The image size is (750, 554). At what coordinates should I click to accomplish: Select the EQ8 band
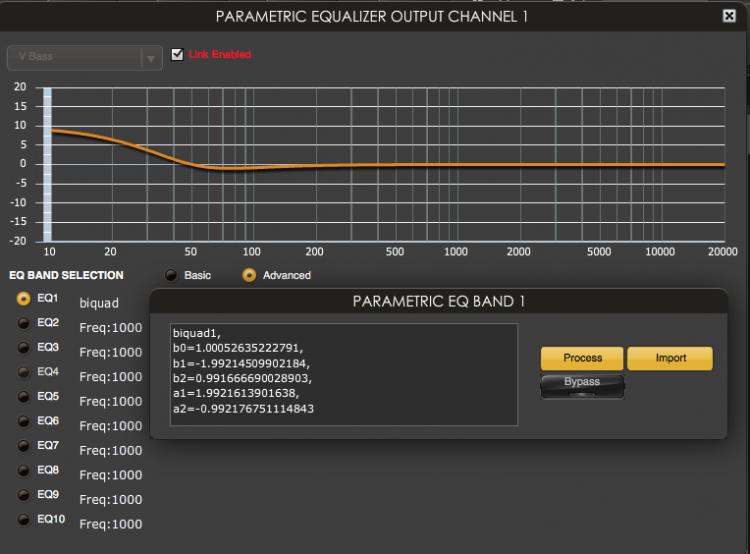pos(23,470)
